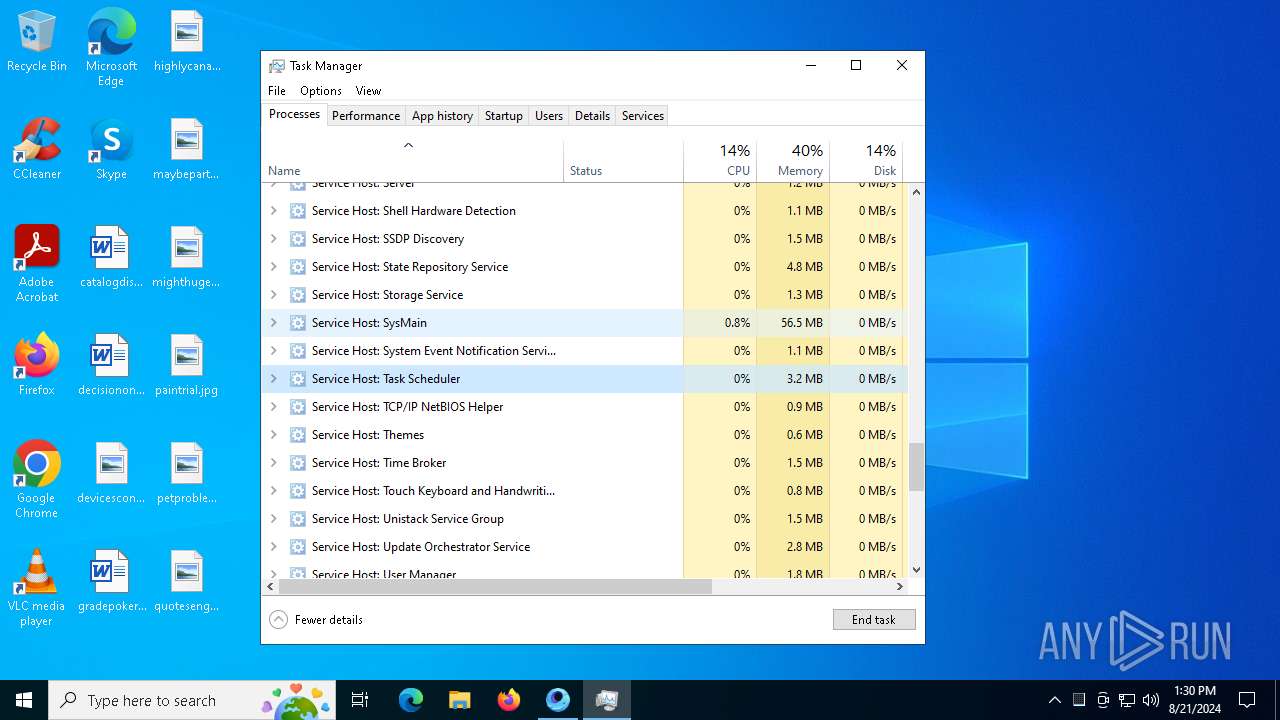Viewport: 1280px width, 720px height.
Task: Select the Firefox desktop shortcut
Action: [x=37, y=365]
